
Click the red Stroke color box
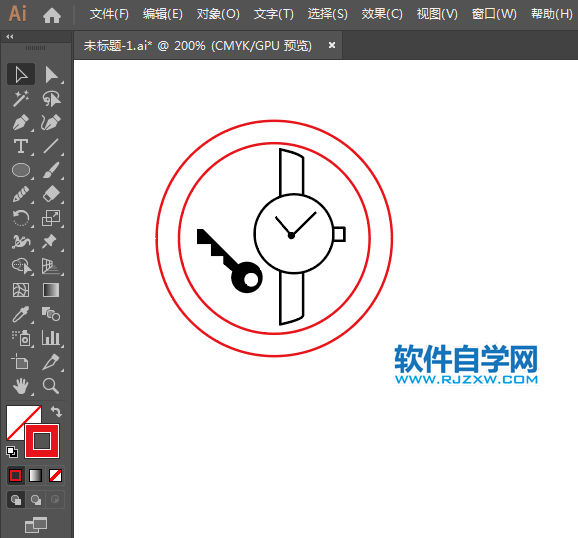click(x=42, y=441)
